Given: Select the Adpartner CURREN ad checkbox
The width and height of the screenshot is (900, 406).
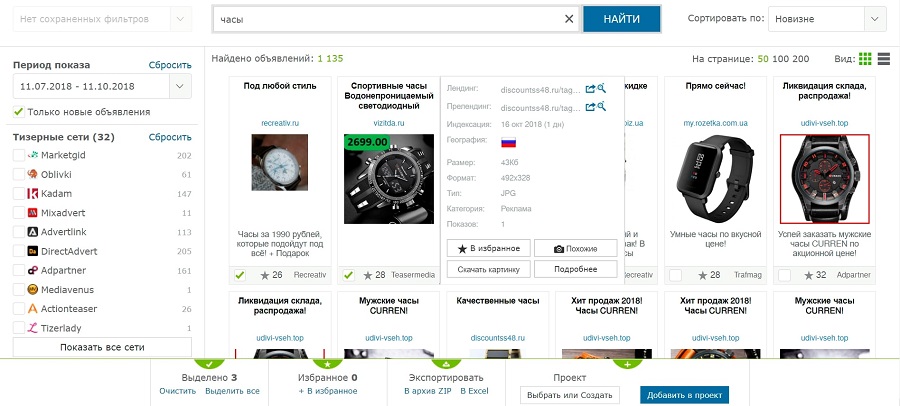Looking at the screenshot, I should 785,276.
